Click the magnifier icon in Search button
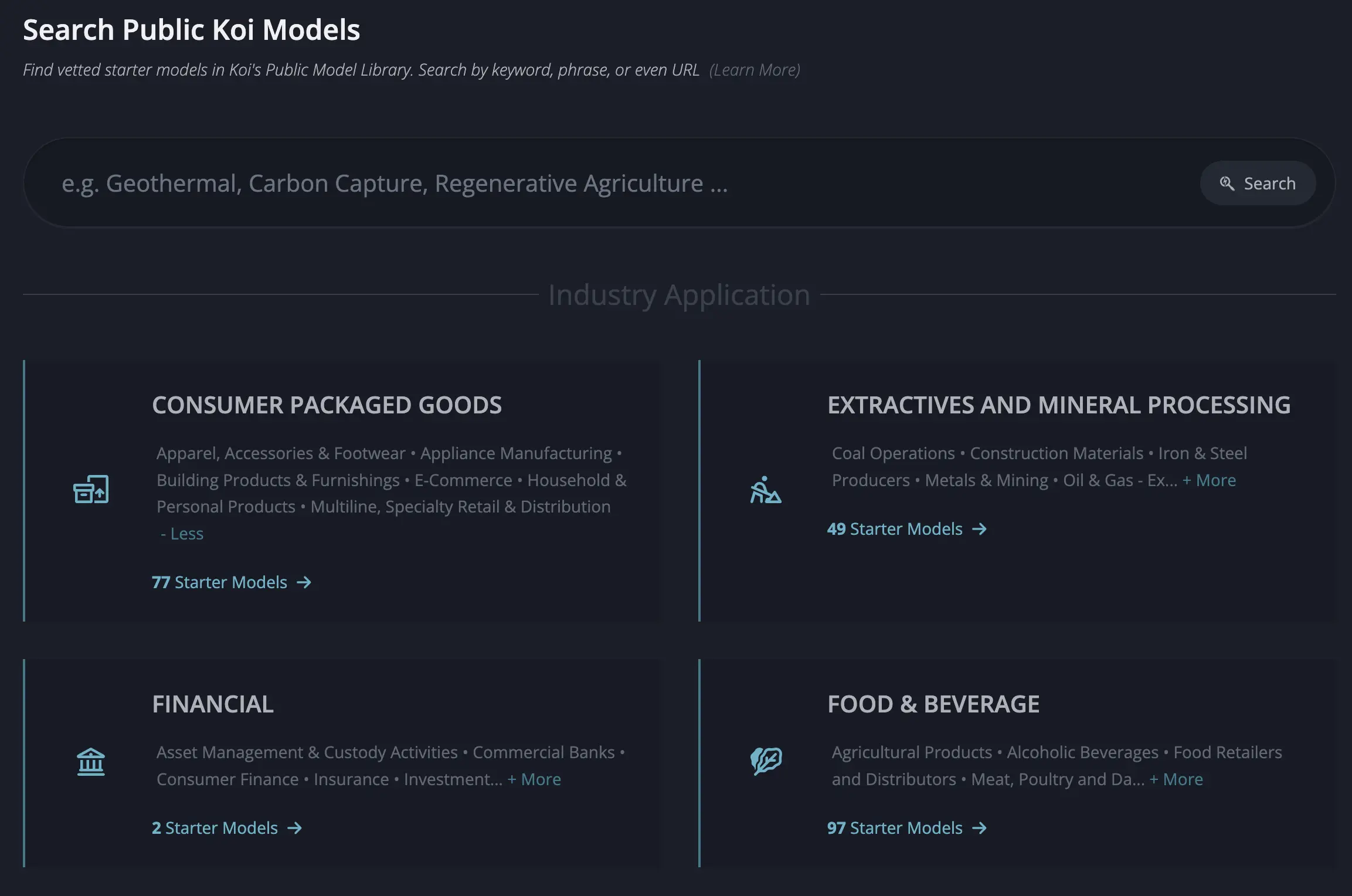 coord(1227,184)
